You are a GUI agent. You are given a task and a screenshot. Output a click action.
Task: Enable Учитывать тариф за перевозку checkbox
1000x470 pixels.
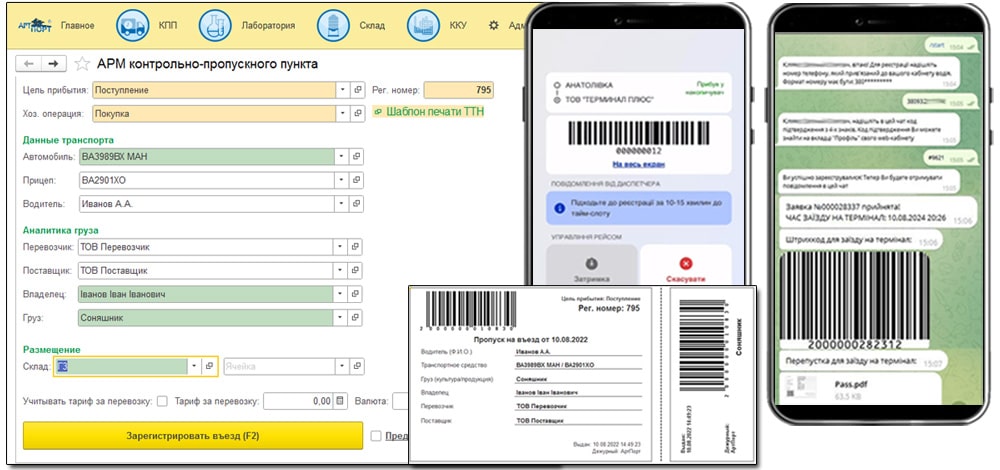tap(162, 402)
